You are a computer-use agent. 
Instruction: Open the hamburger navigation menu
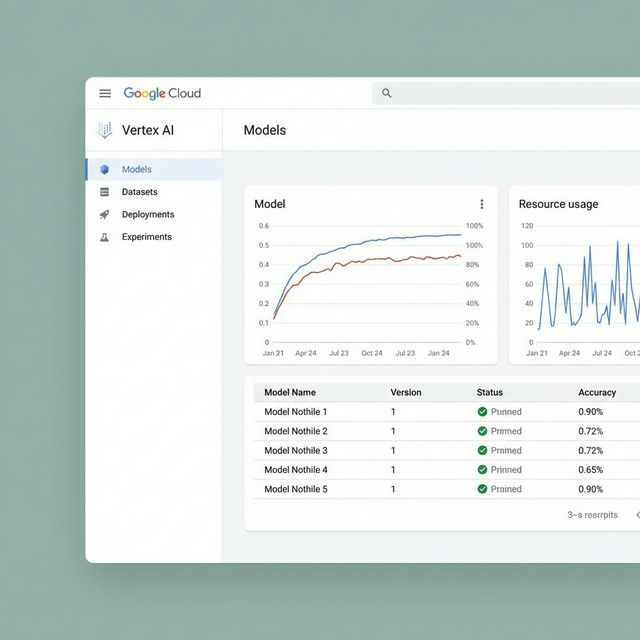click(105, 93)
